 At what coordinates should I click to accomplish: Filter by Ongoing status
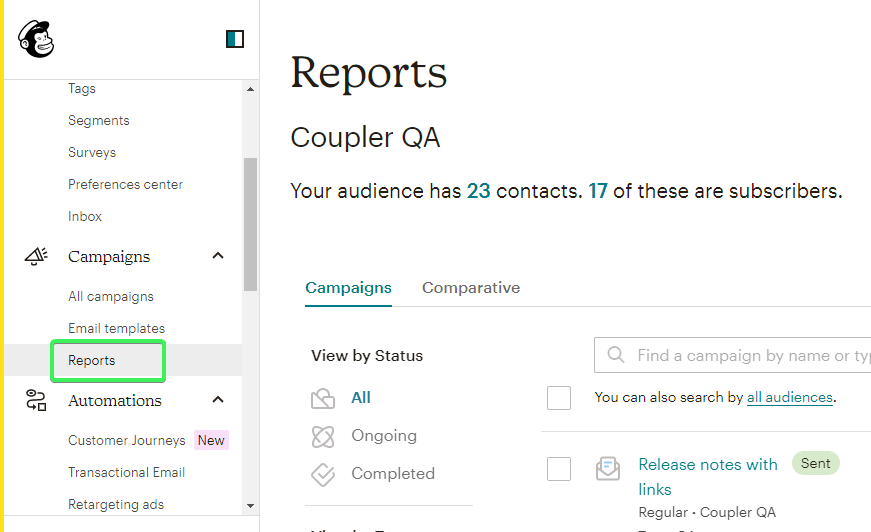click(x=384, y=436)
